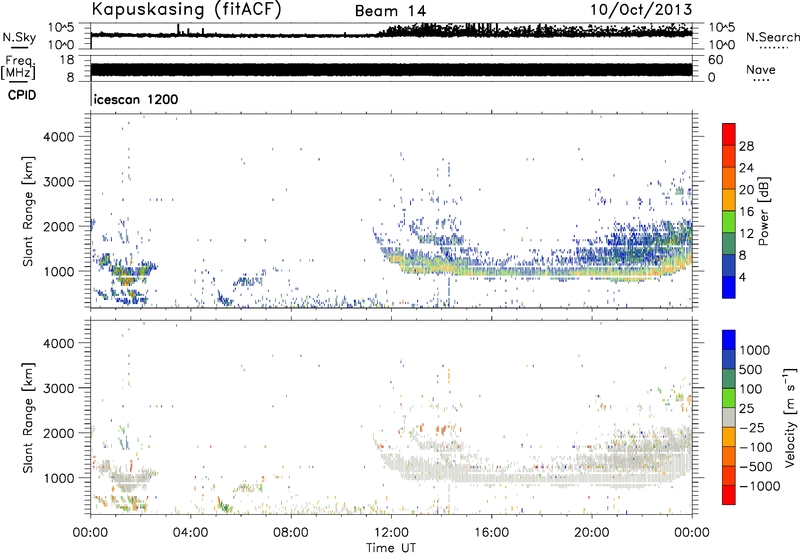Click the sky noise trace panel
Viewport: 800px width, 554px height.
click(x=391, y=36)
